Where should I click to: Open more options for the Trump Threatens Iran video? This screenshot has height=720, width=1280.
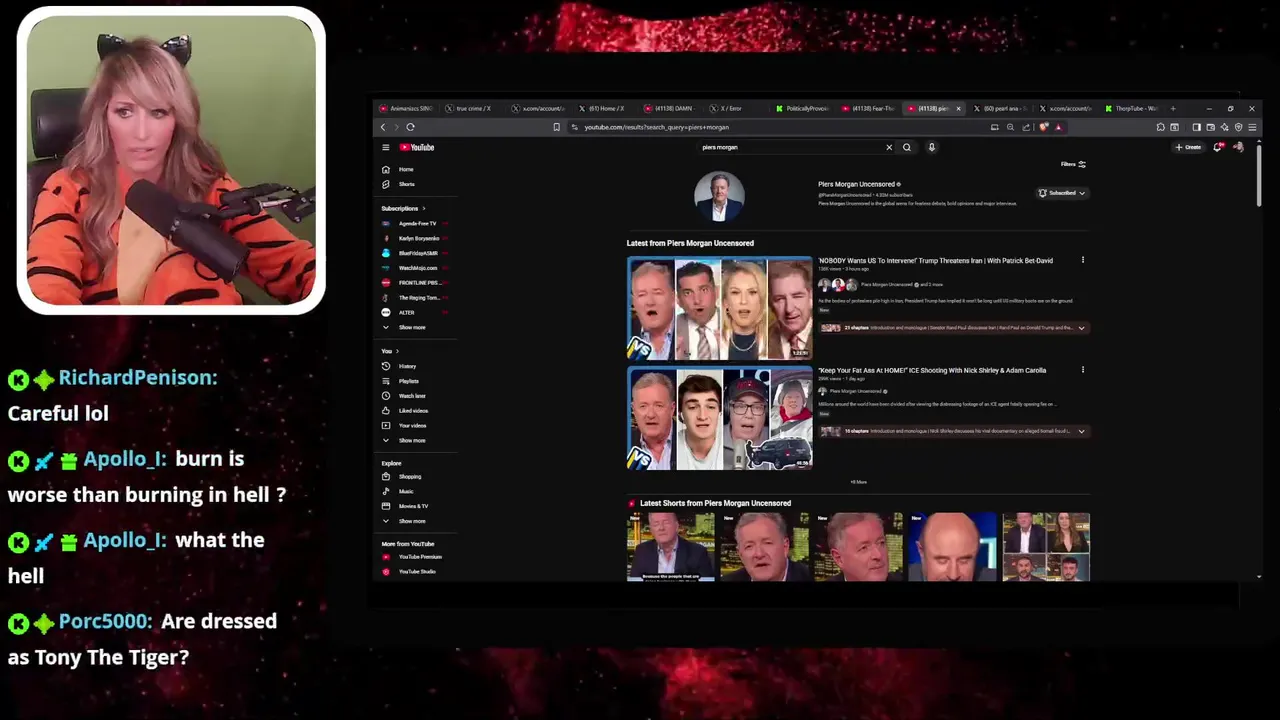(1082, 260)
